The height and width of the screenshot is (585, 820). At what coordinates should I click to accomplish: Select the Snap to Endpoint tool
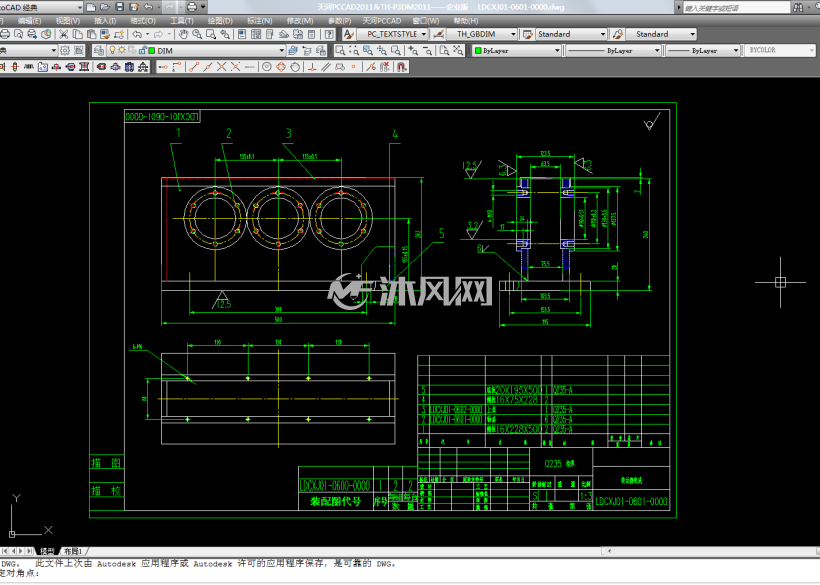pos(194,67)
